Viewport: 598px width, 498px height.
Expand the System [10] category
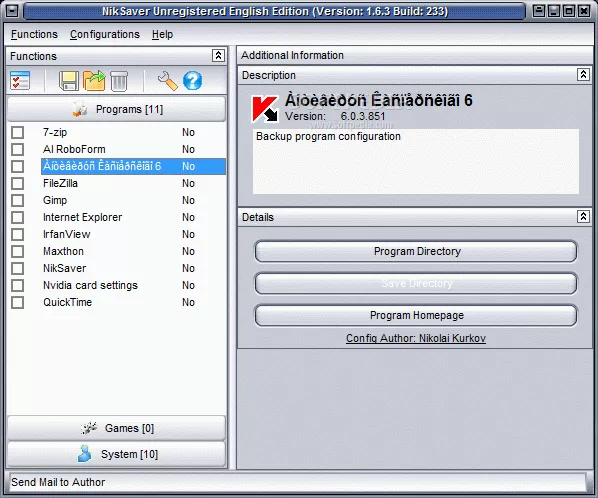click(117, 454)
